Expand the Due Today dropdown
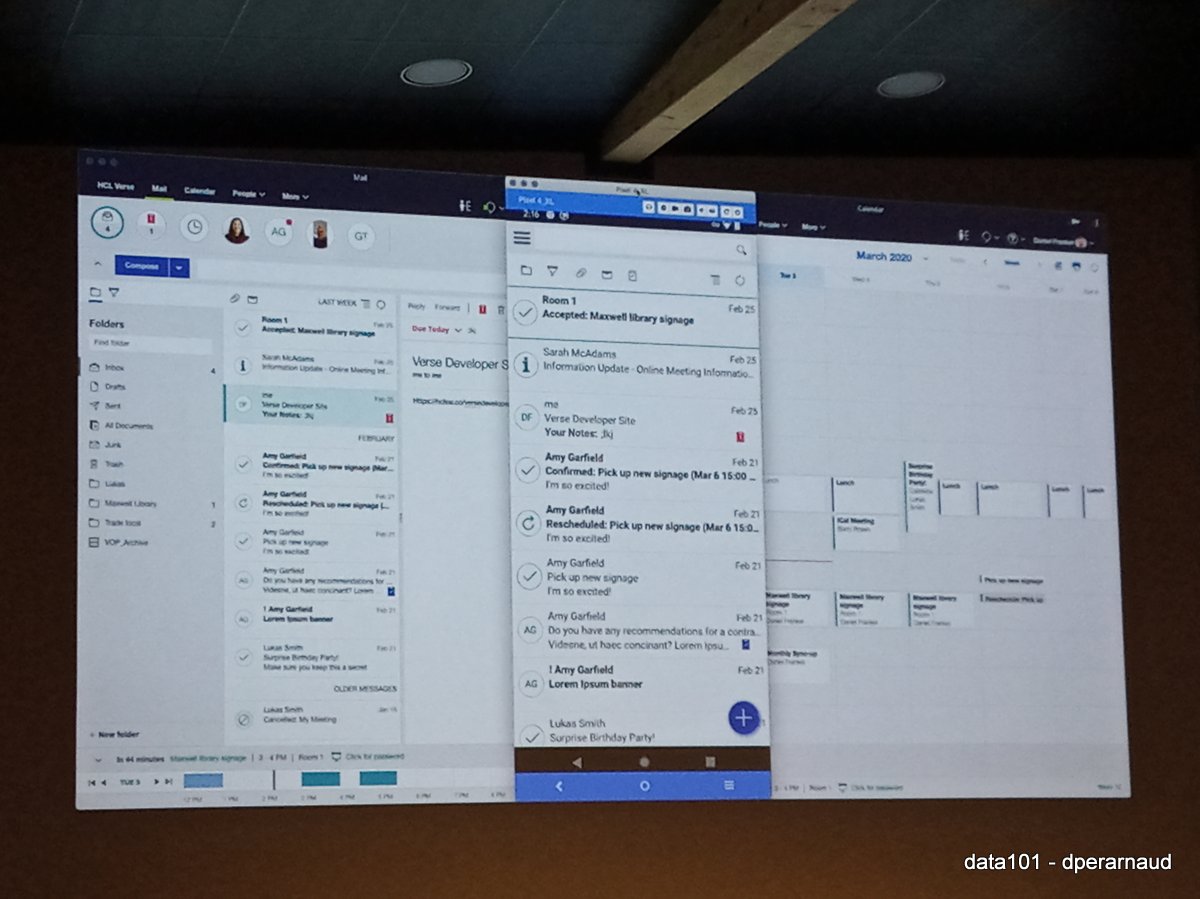This screenshot has width=1200, height=899. (x=458, y=329)
